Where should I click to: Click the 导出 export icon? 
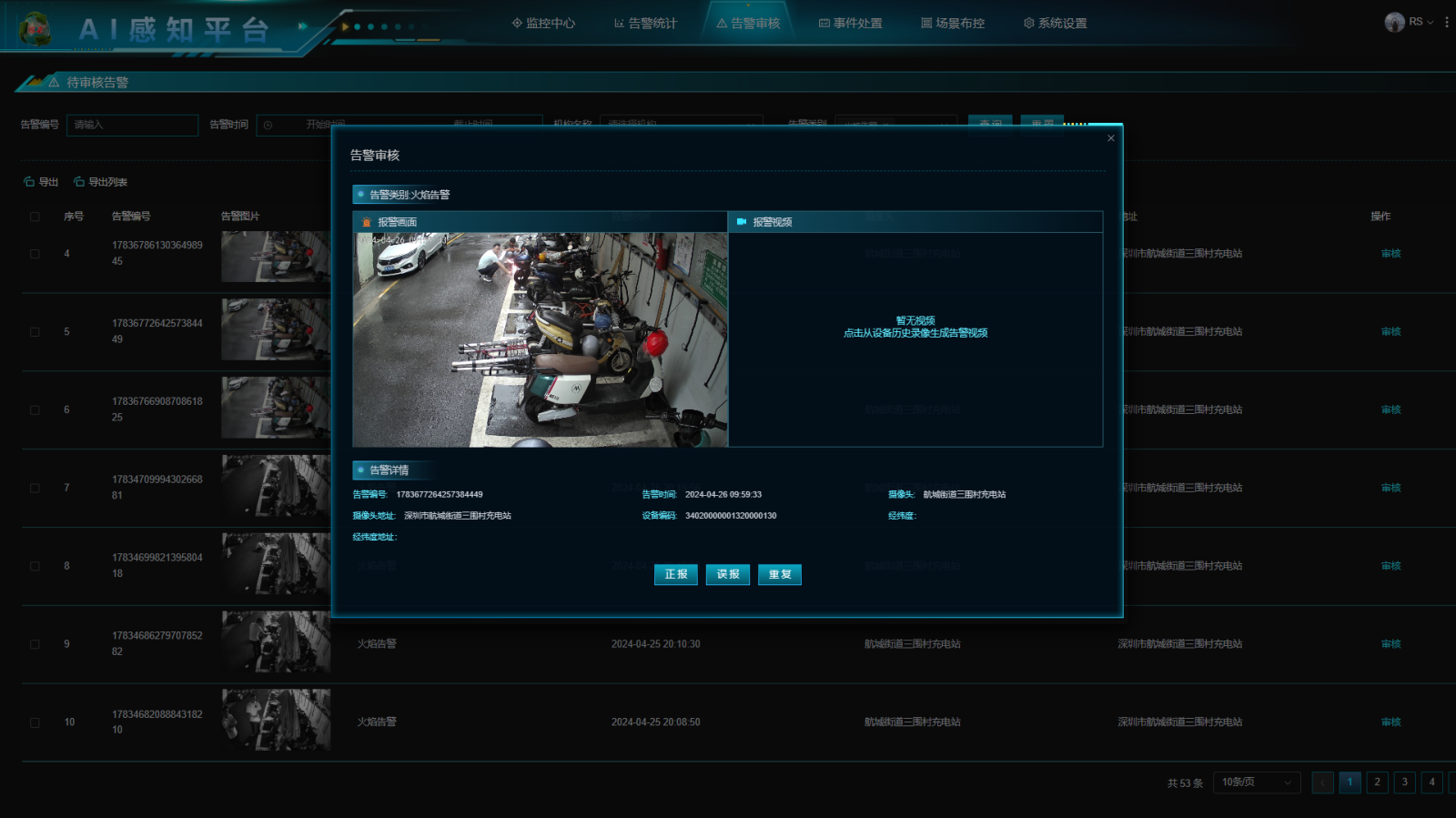[29, 182]
